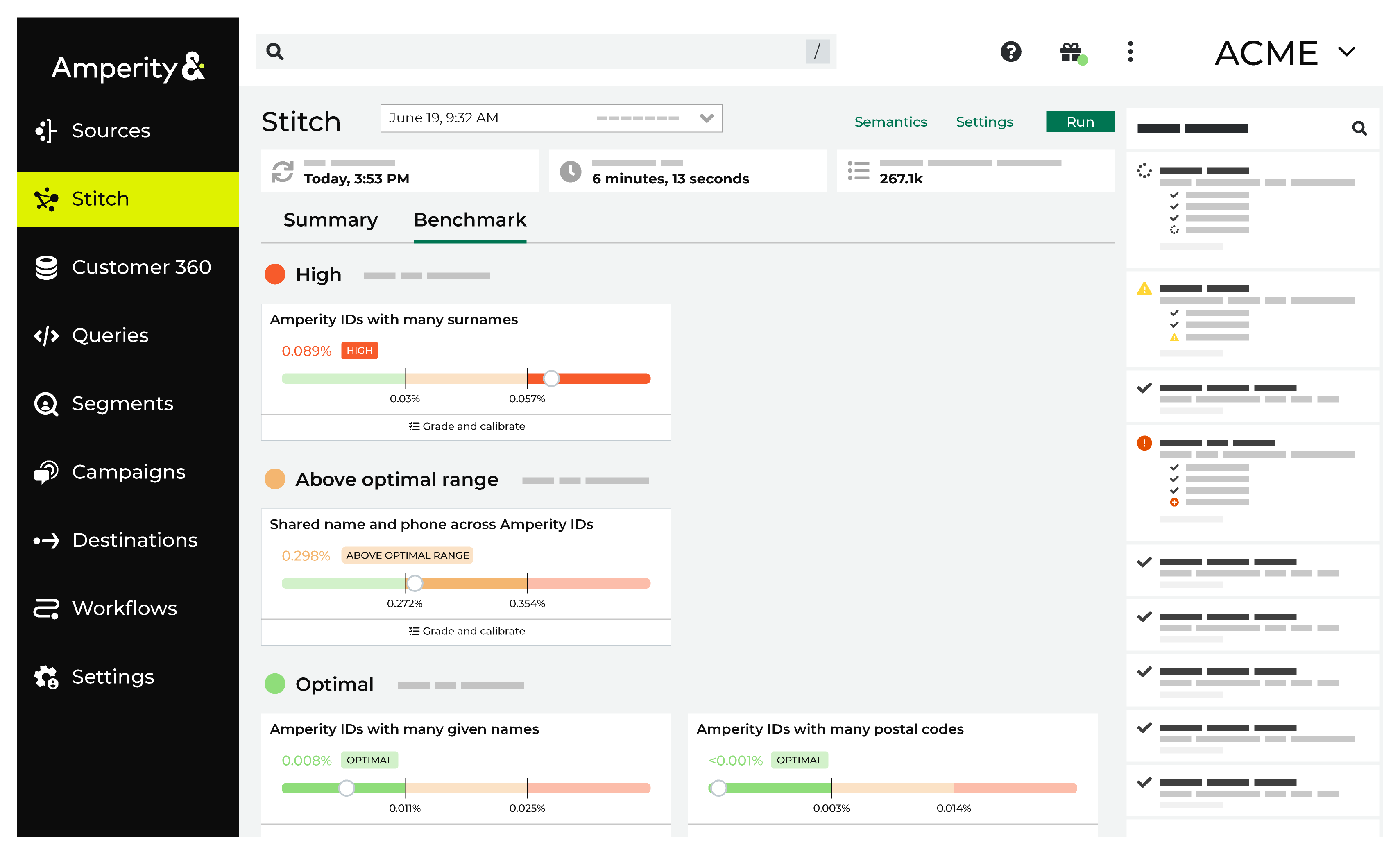
Task: Click the Amperity logo
Action: [129, 68]
